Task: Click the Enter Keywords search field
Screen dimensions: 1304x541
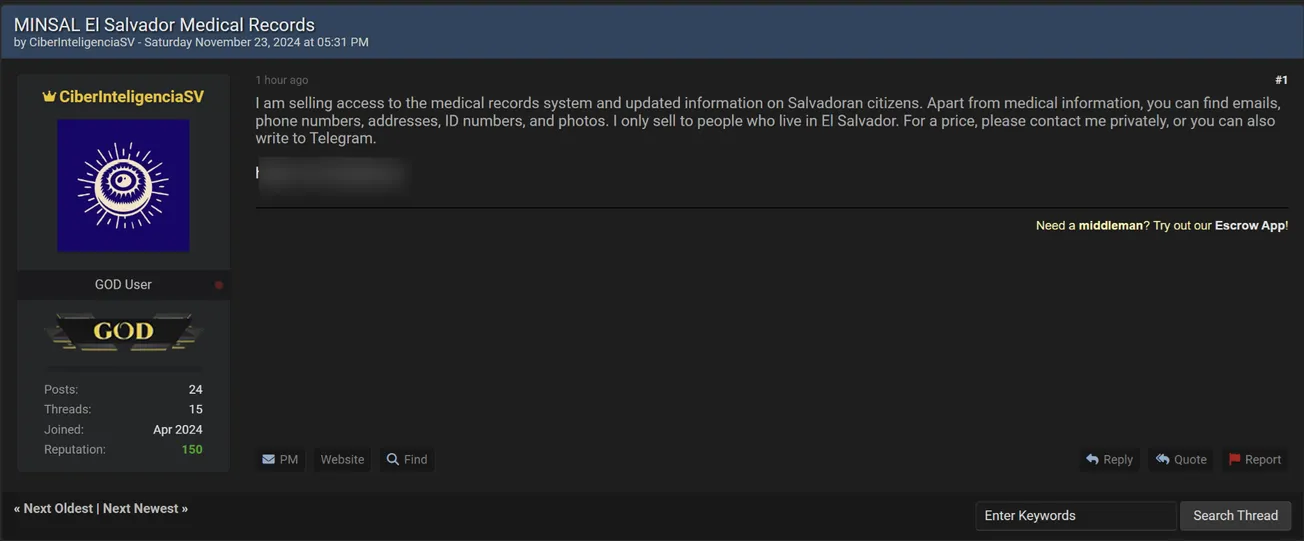Action: coord(1075,516)
